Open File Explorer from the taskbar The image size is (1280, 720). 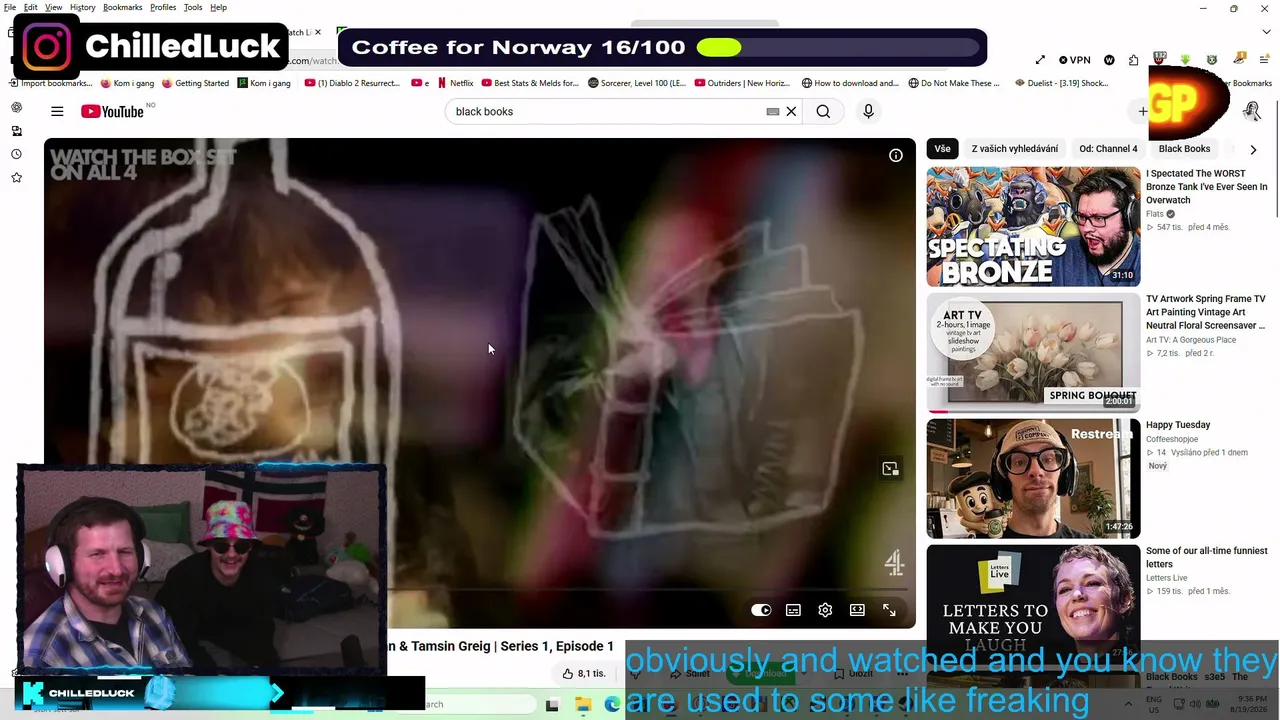tap(582, 705)
